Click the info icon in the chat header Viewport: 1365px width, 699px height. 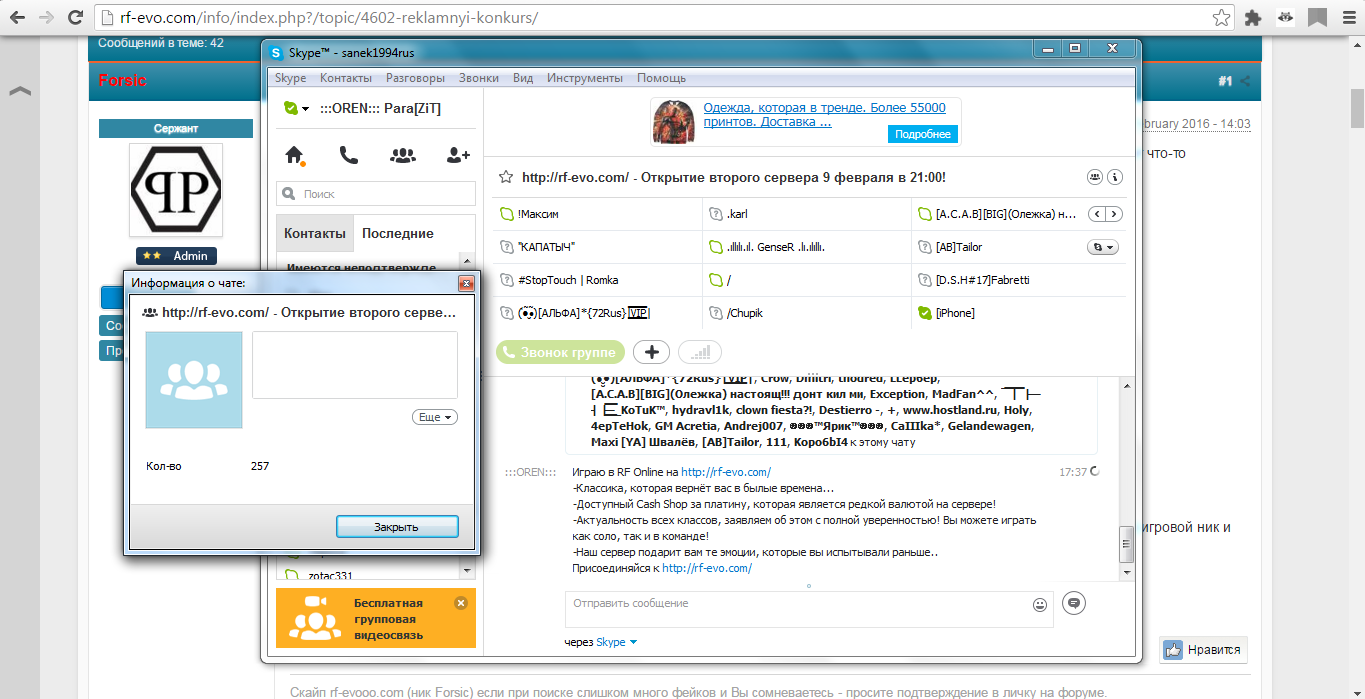pyautogui.click(x=1116, y=177)
